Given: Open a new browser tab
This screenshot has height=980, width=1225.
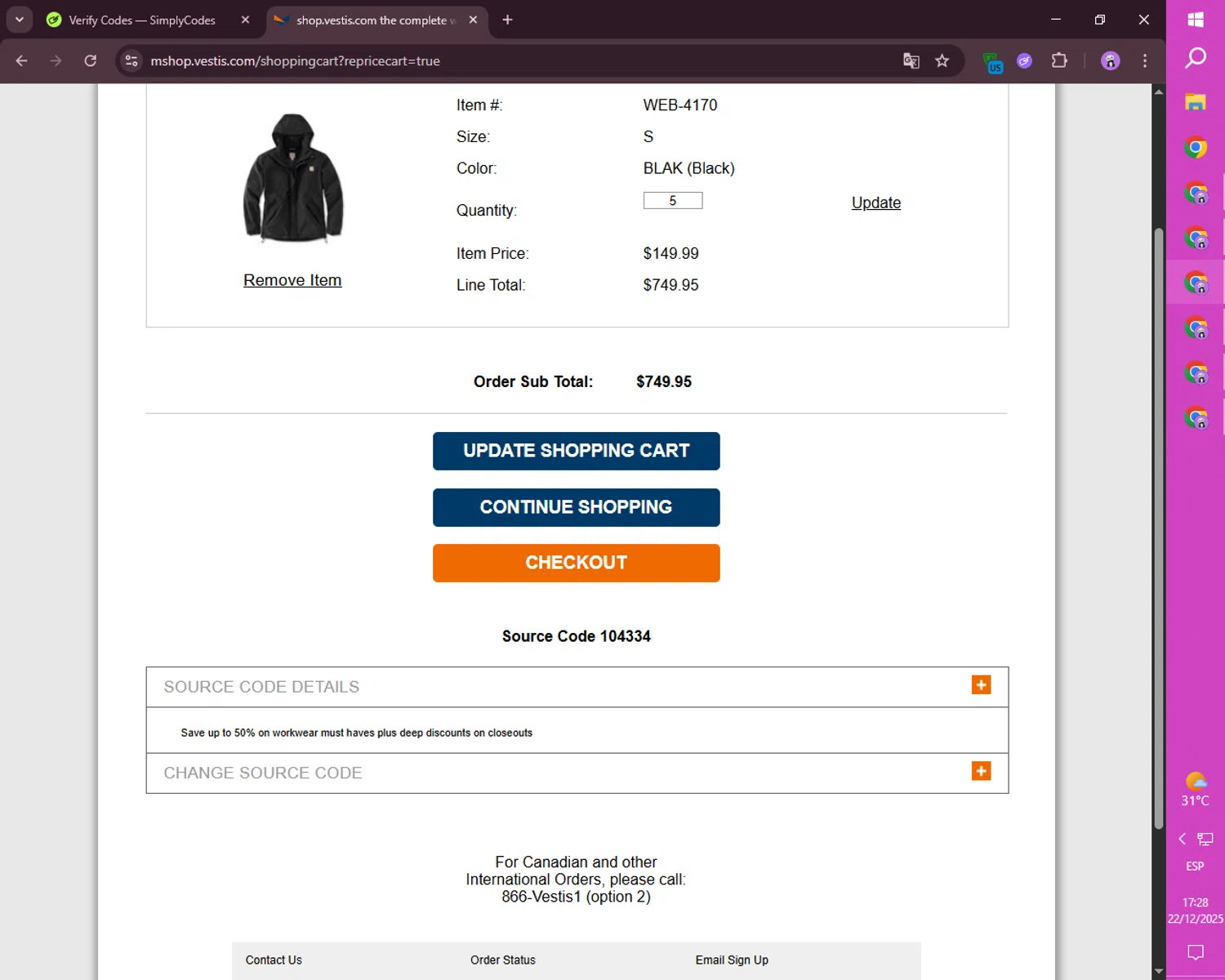Looking at the screenshot, I should tap(507, 20).
